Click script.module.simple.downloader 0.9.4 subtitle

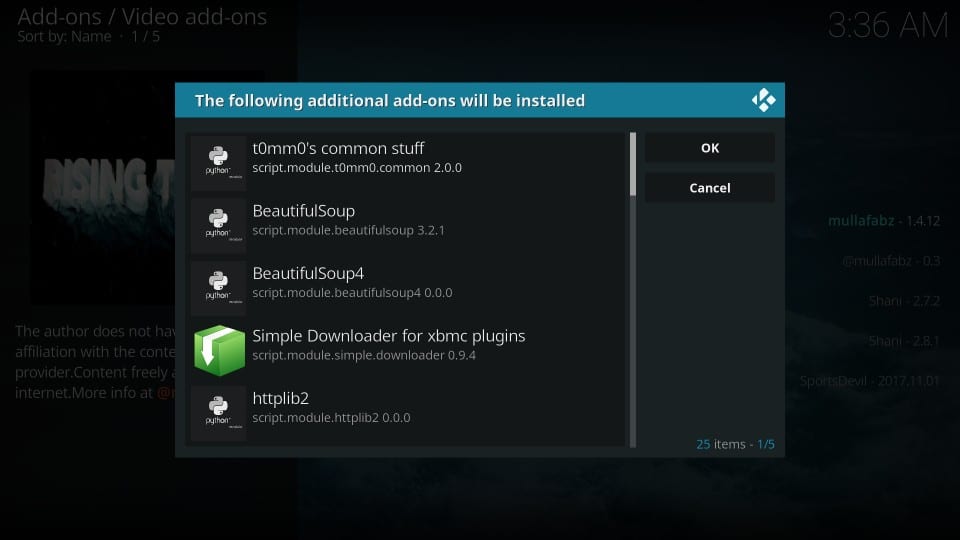pyautogui.click(x=364, y=355)
